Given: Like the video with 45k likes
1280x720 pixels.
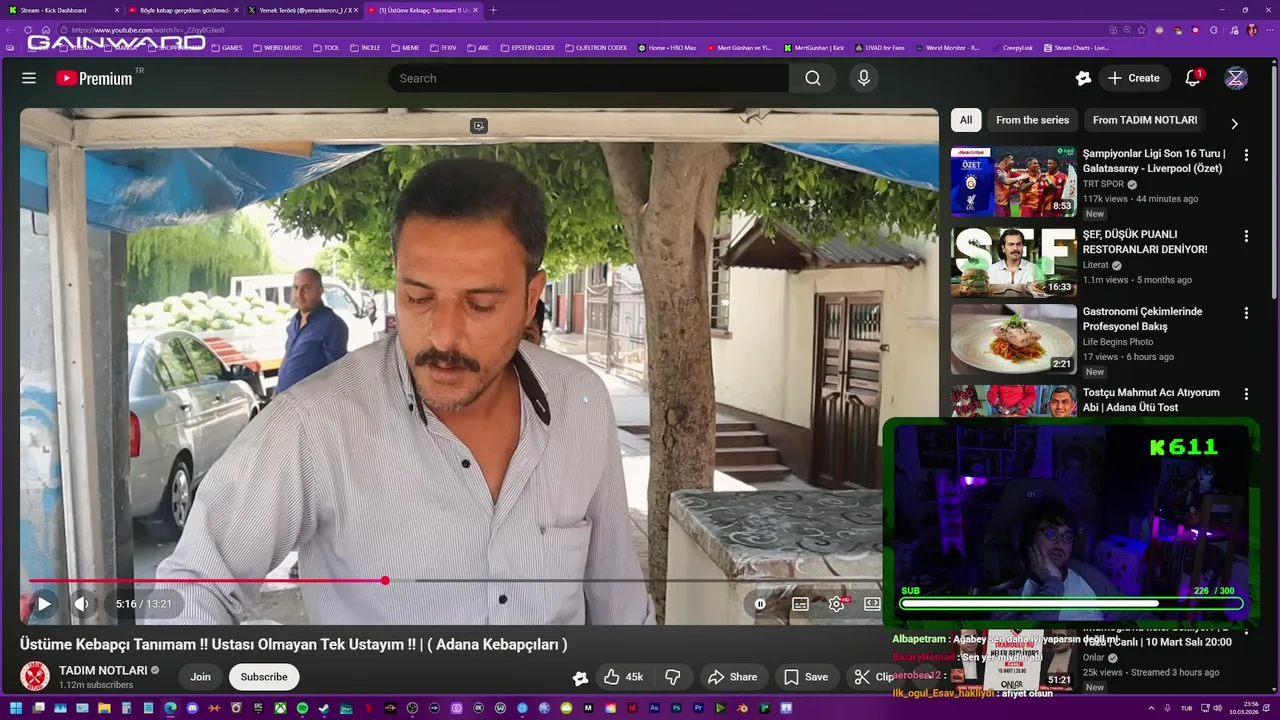Looking at the screenshot, I should click(624, 677).
